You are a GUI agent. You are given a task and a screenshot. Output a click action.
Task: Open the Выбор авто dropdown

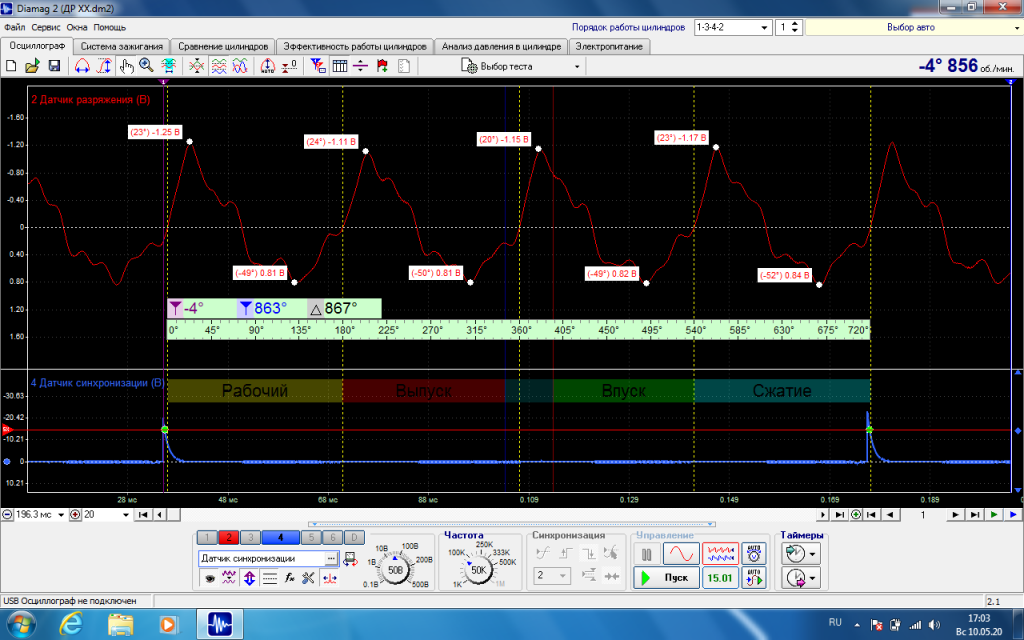point(1016,27)
